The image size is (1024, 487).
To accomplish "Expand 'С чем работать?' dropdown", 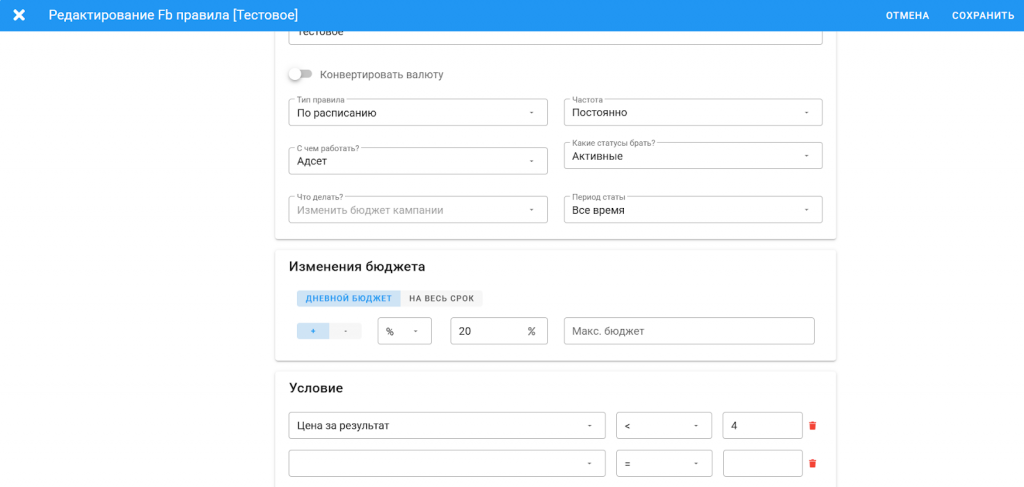I will [x=417, y=161].
